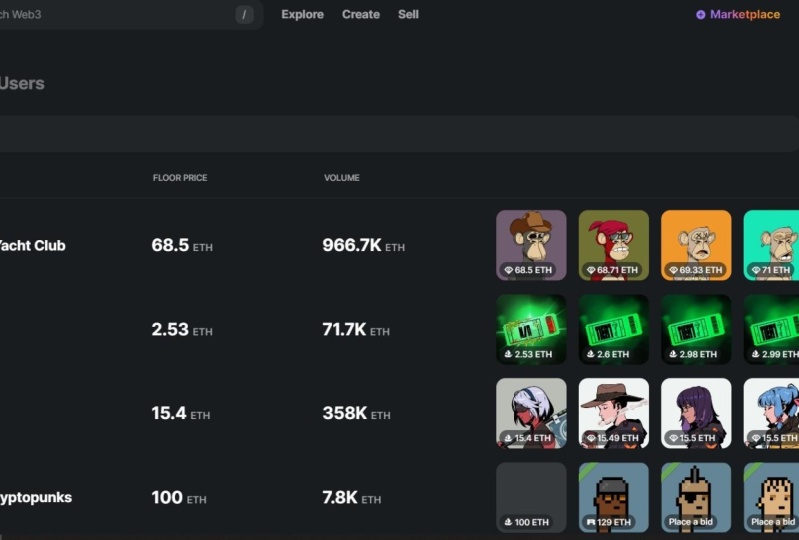Click the 966.7K ETH volume value
The width and height of the screenshot is (799, 540).
click(363, 245)
